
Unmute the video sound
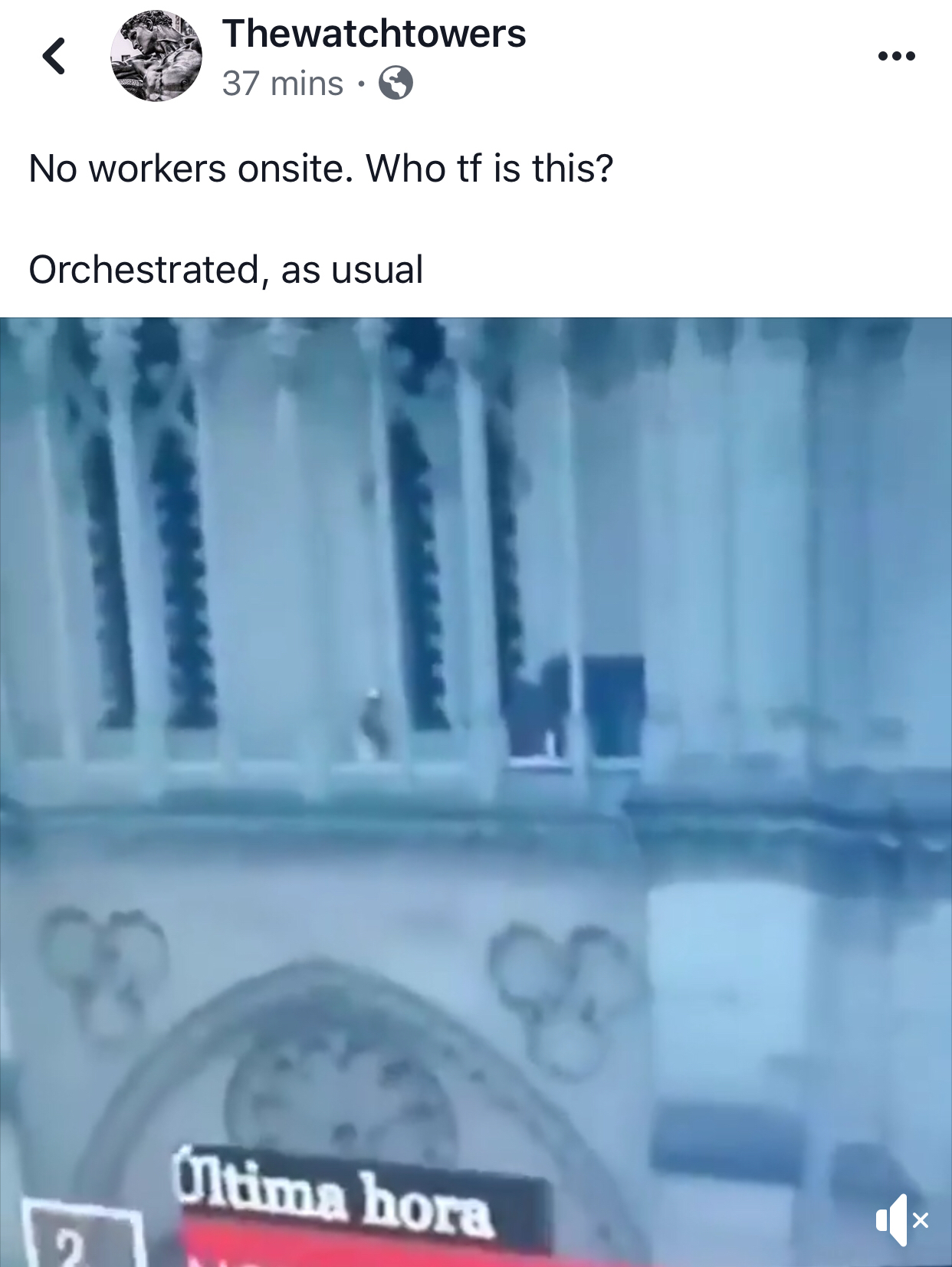(901, 1219)
